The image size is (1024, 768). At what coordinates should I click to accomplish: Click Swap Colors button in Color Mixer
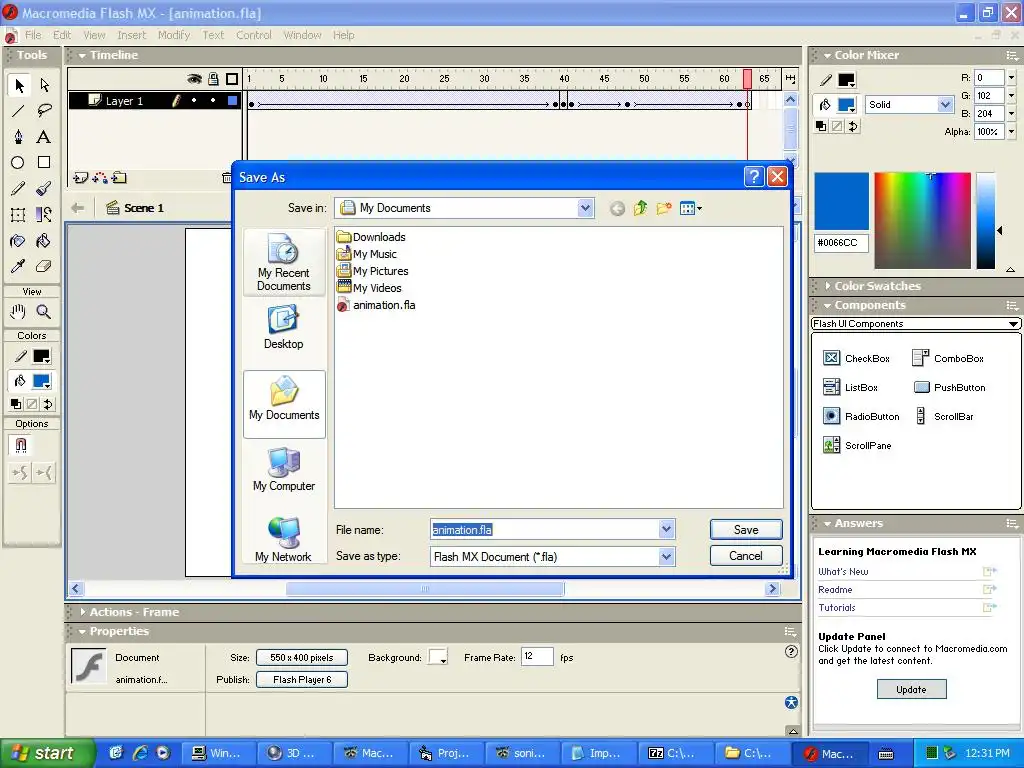coord(853,126)
